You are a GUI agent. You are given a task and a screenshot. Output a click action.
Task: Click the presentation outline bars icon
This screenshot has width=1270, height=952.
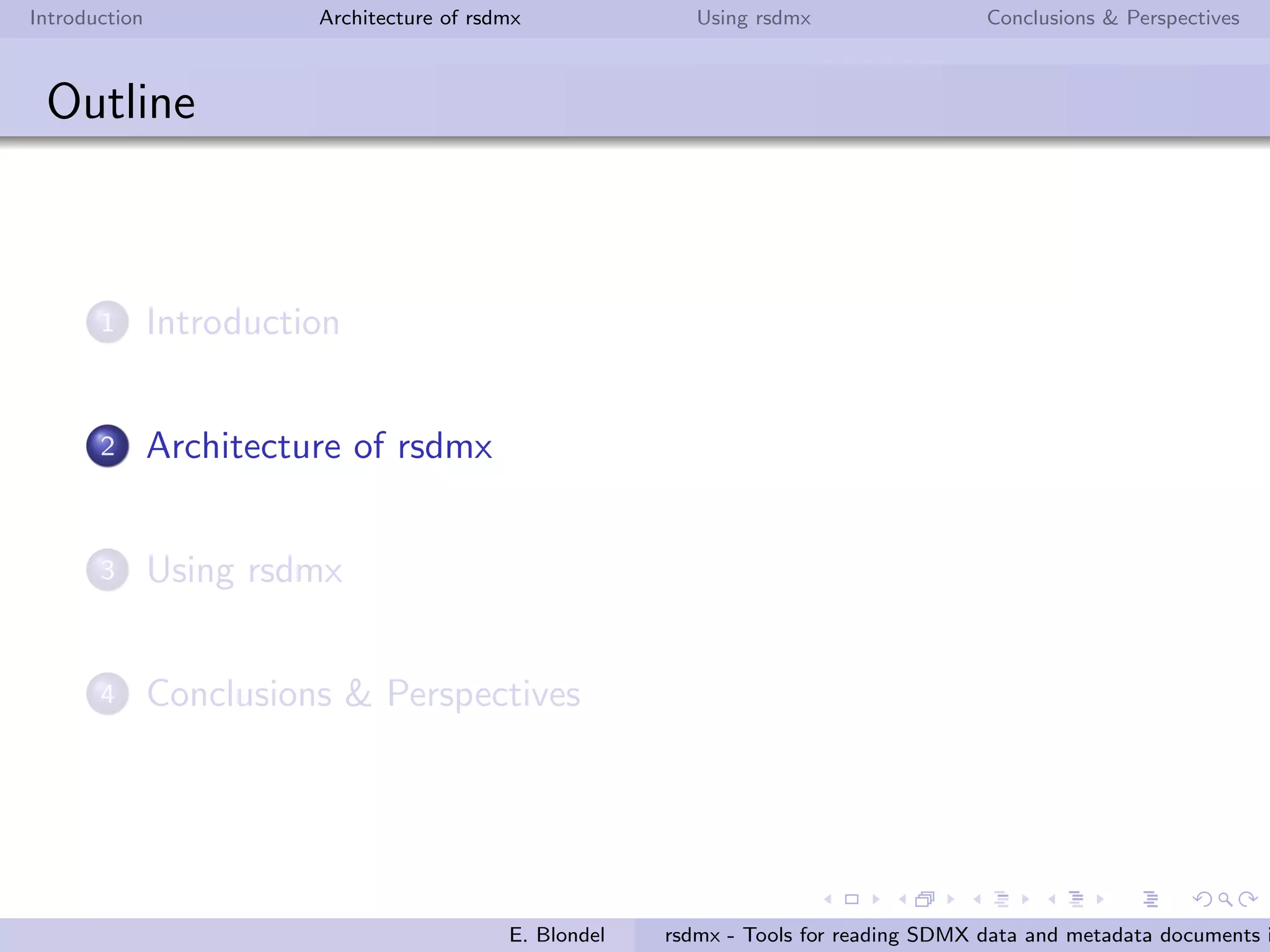[x=1151, y=899]
